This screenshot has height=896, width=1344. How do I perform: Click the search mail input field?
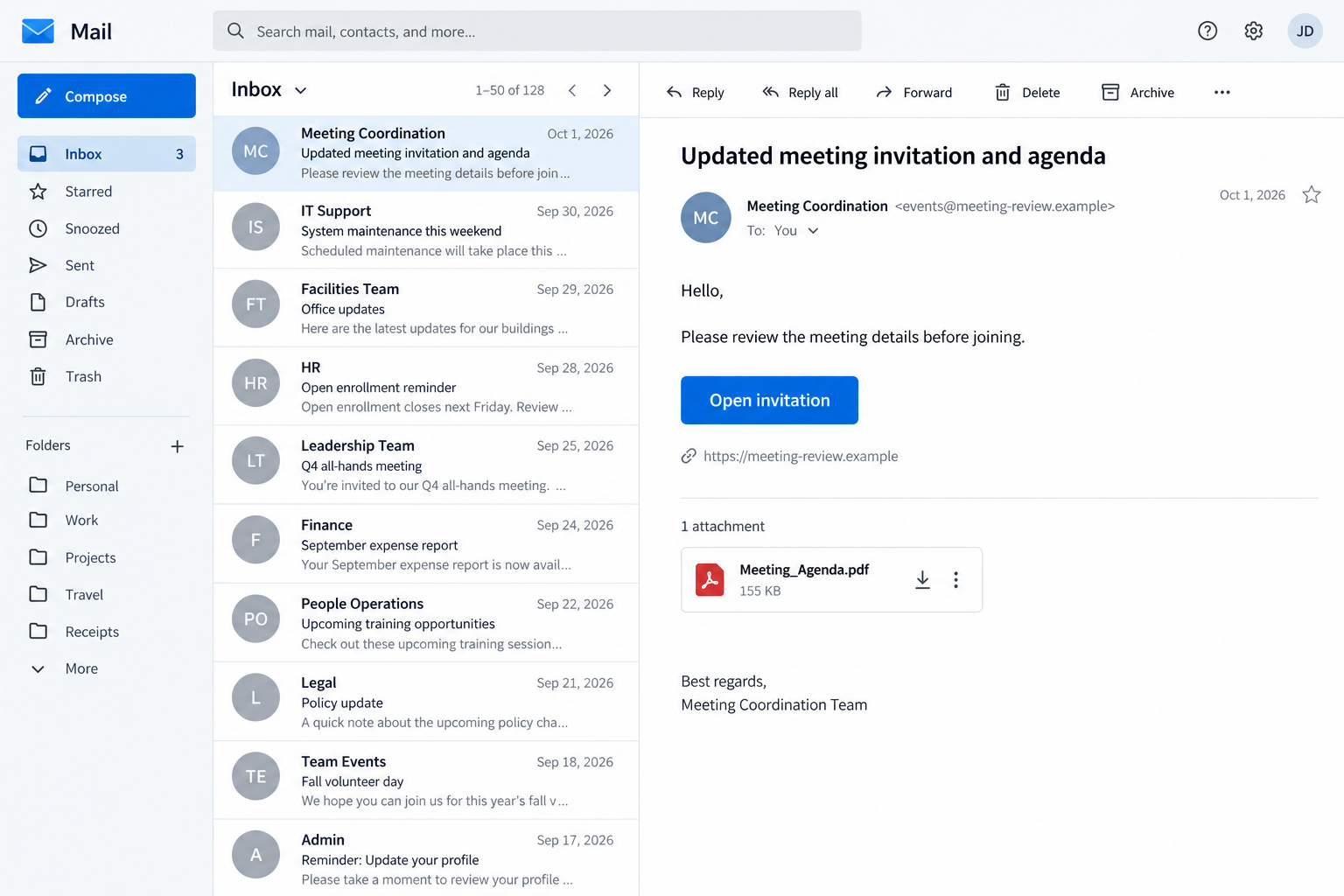tap(537, 31)
